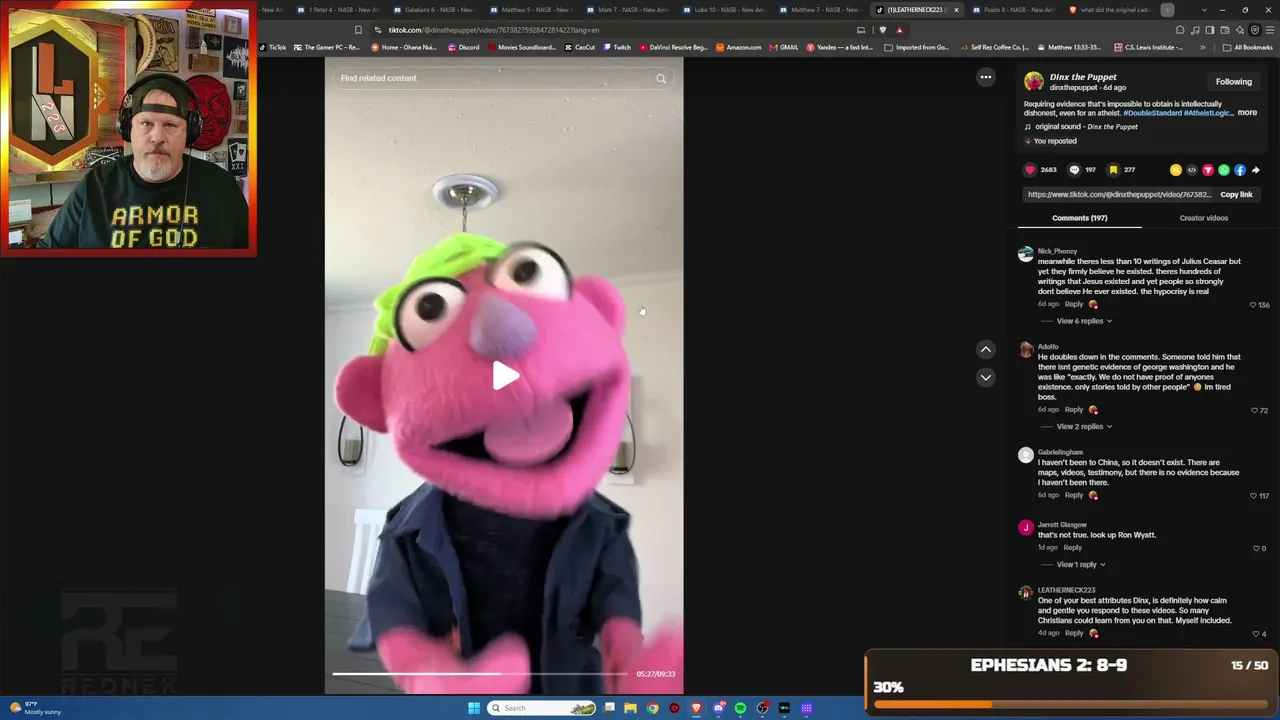This screenshot has height=720, width=1280.
Task: Open the #DoubleStandard hashtag
Action: tap(1152, 113)
